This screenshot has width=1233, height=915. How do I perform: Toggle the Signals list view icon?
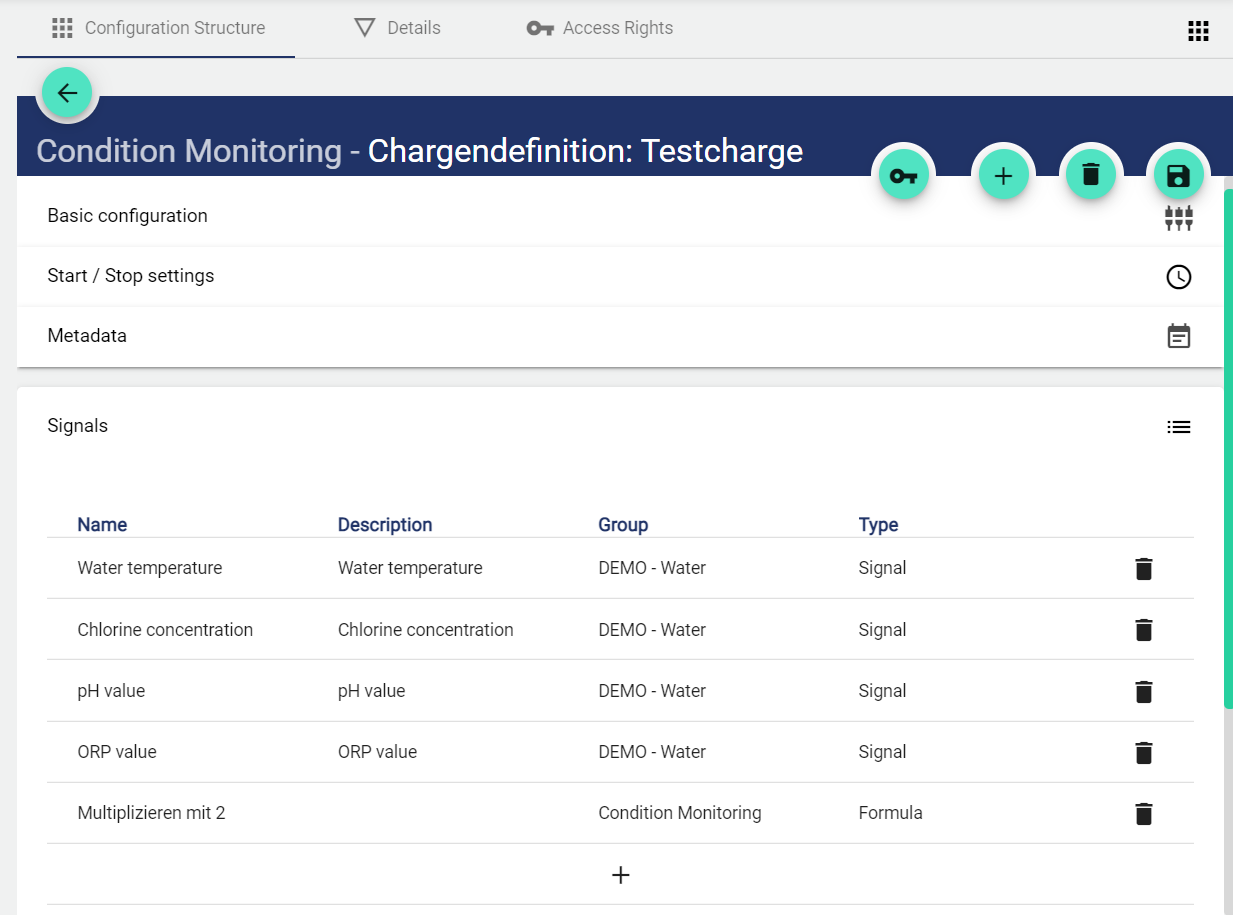[1178, 427]
